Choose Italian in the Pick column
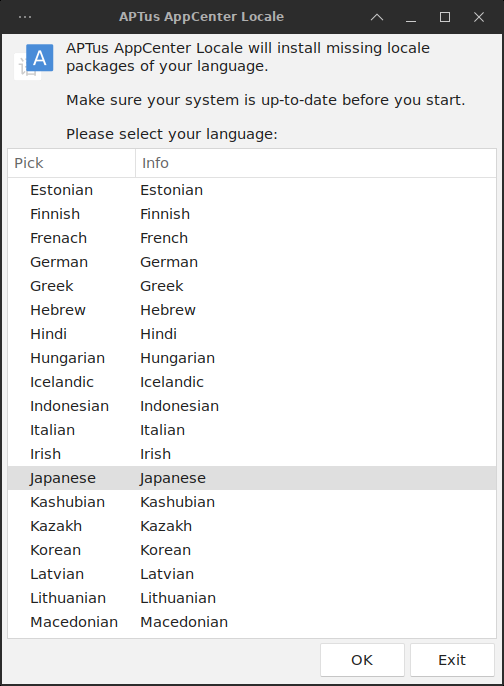Screen dimensions: 504x686 (52, 430)
